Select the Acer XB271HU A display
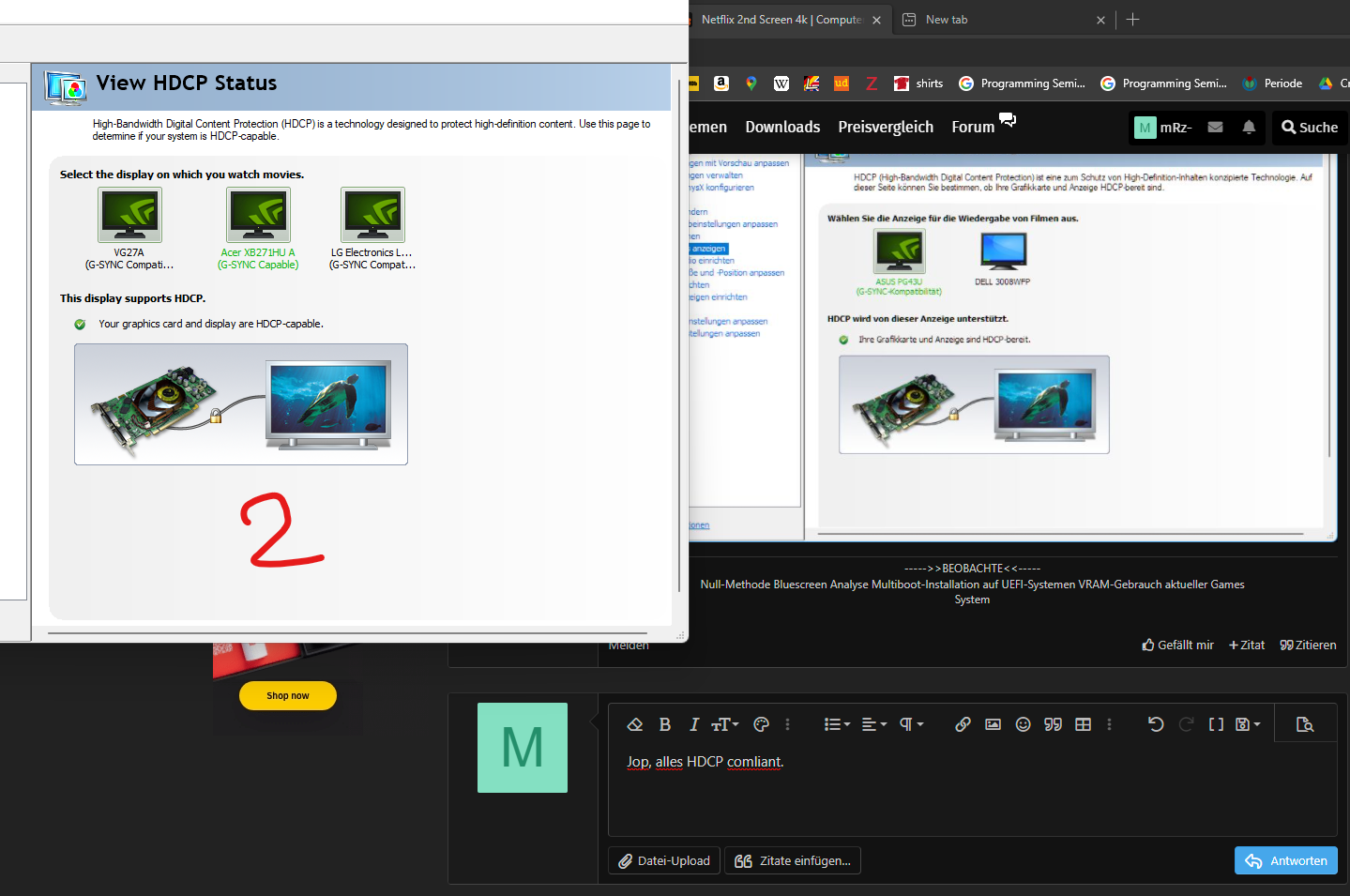Image resolution: width=1350 pixels, height=896 pixels. point(258,228)
